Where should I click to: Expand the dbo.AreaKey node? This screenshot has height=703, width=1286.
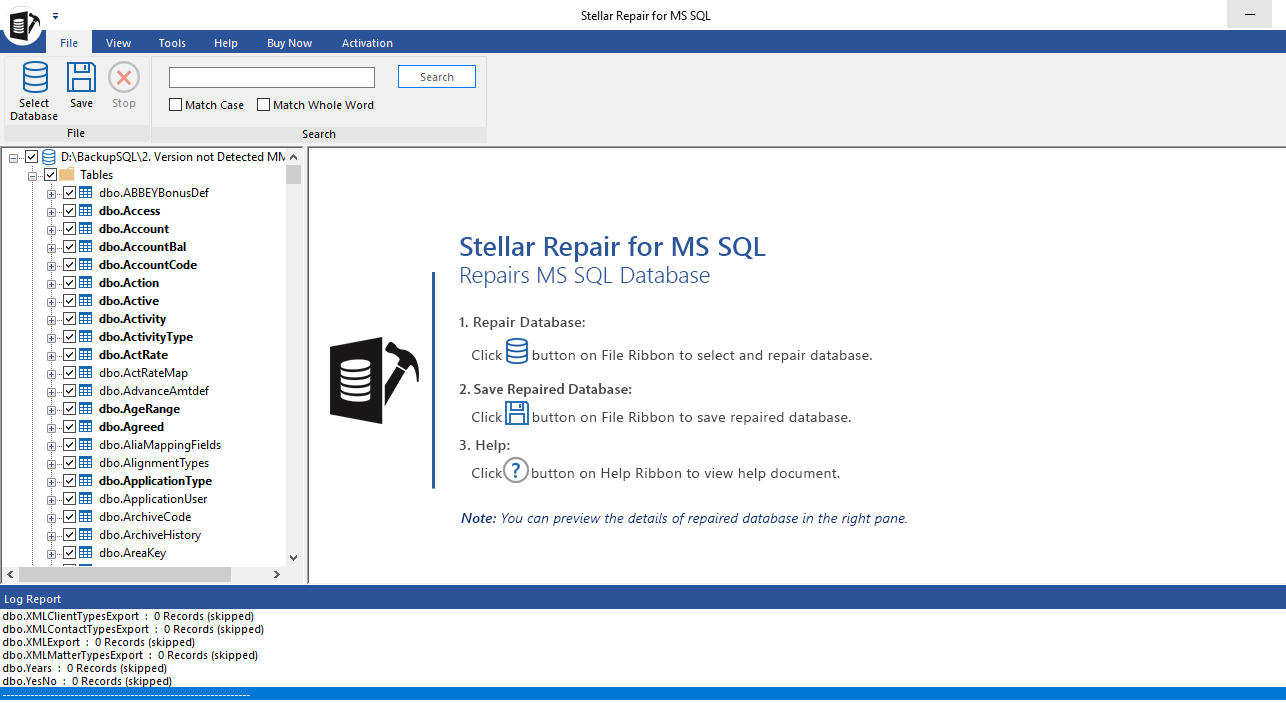52,553
